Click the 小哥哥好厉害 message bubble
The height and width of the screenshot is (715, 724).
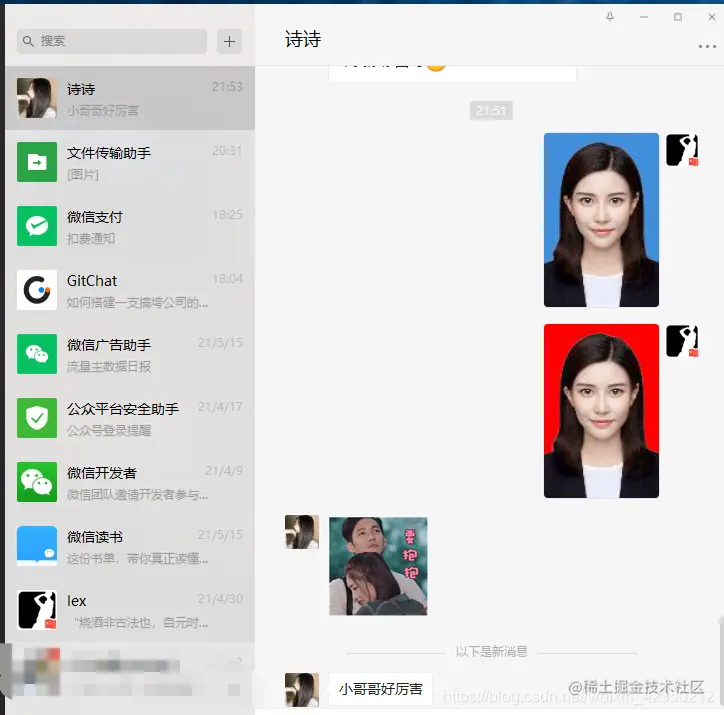pyautogui.click(x=380, y=689)
